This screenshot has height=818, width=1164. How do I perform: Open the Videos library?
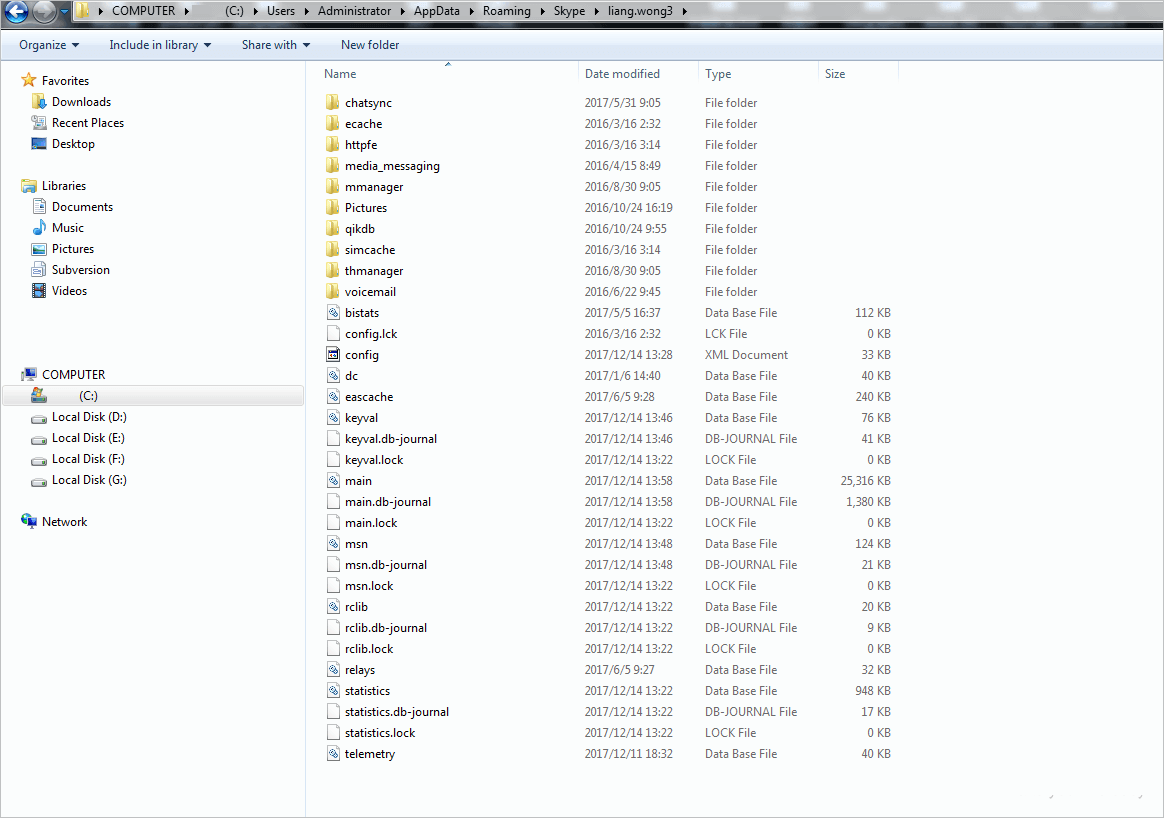point(69,290)
